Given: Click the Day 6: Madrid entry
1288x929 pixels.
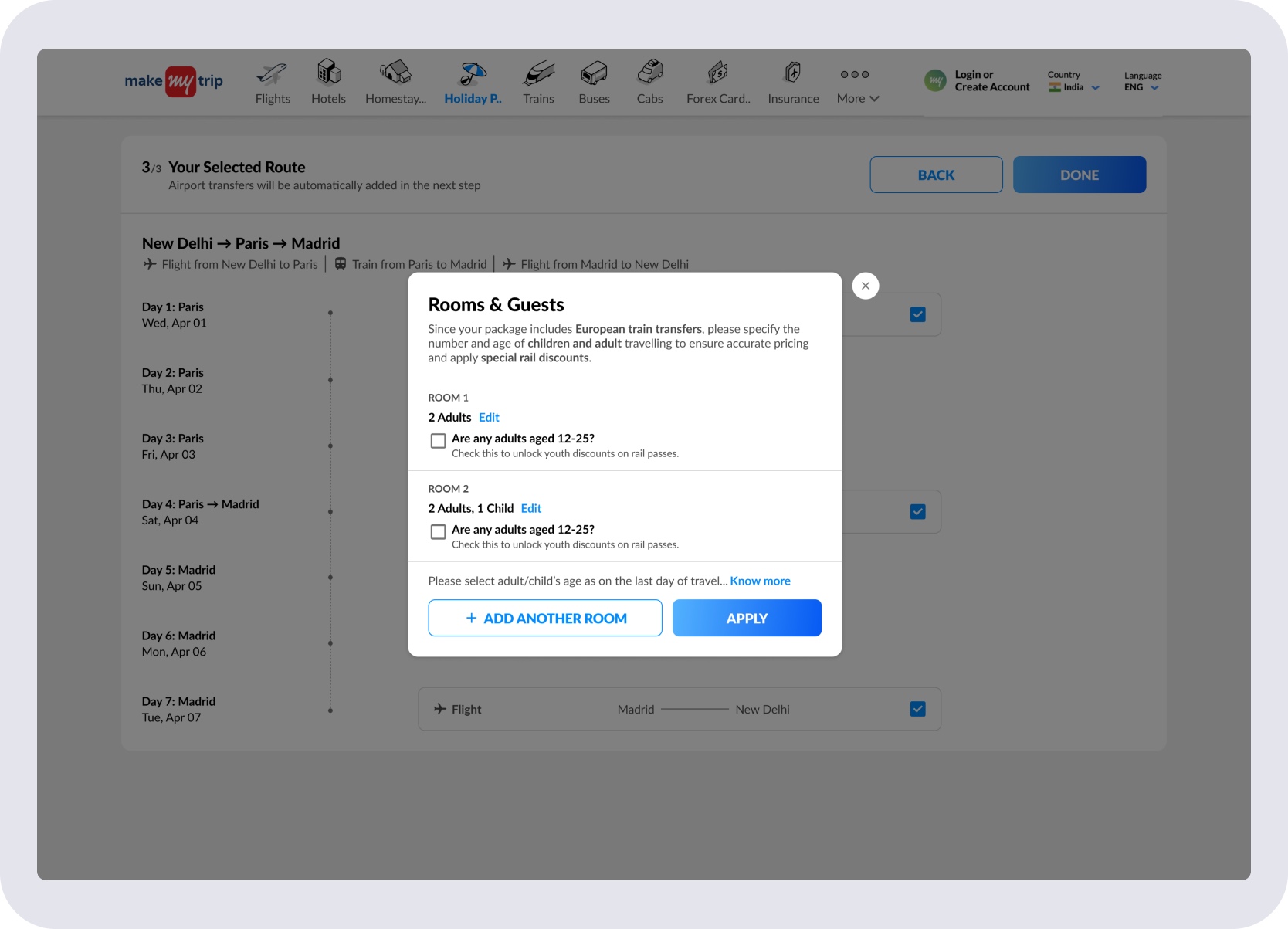Looking at the screenshot, I should pos(178,643).
